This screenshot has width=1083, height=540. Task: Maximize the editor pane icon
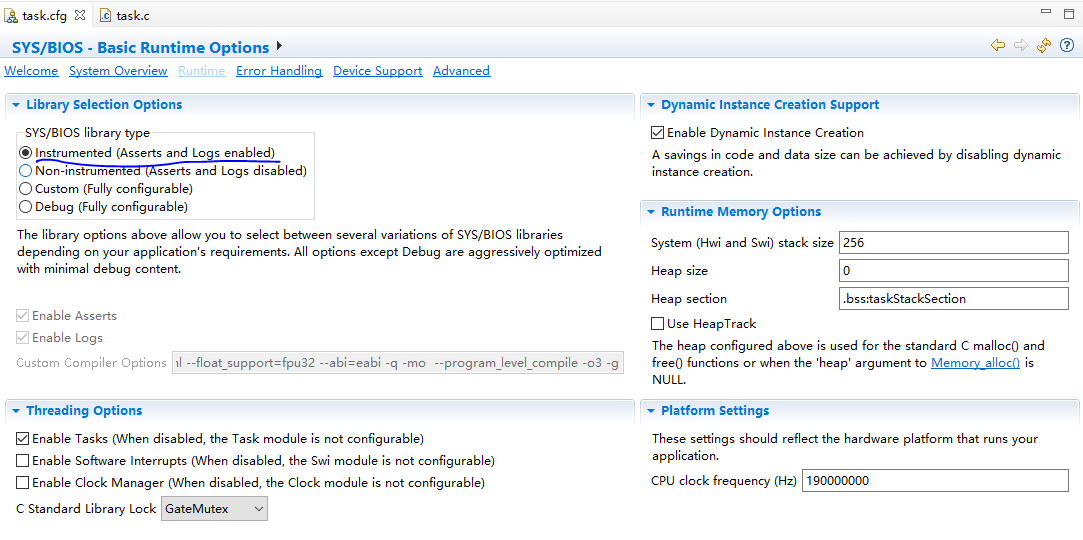point(1068,12)
